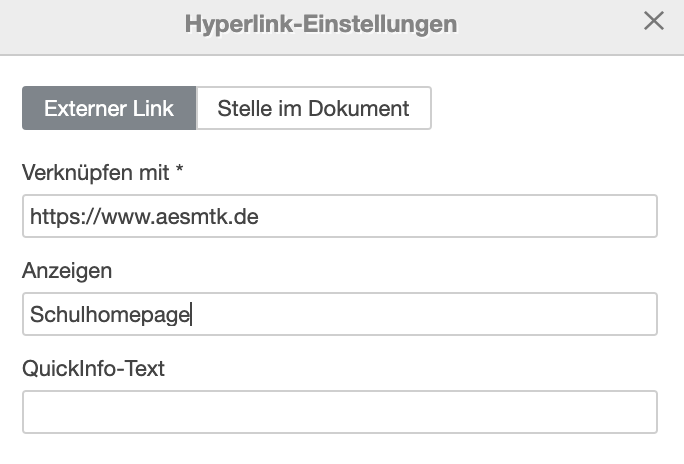Click empty space right of Schulhomepage text
The width and height of the screenshot is (684, 464).
tap(420, 314)
